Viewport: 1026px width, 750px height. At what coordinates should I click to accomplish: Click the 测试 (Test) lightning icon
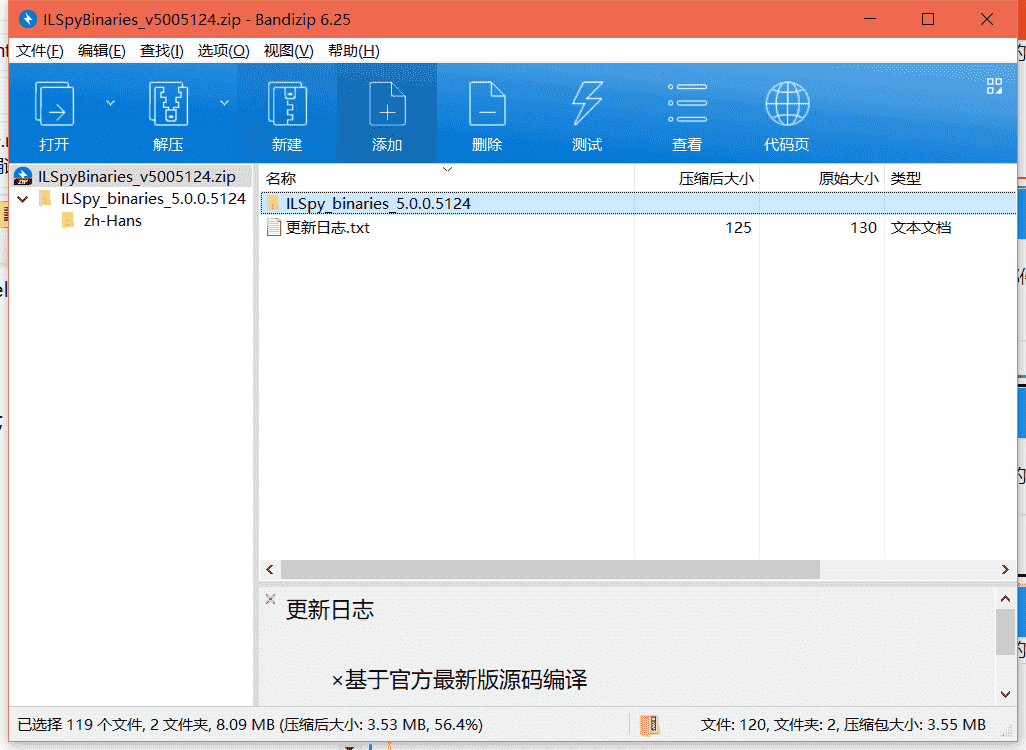tap(587, 103)
